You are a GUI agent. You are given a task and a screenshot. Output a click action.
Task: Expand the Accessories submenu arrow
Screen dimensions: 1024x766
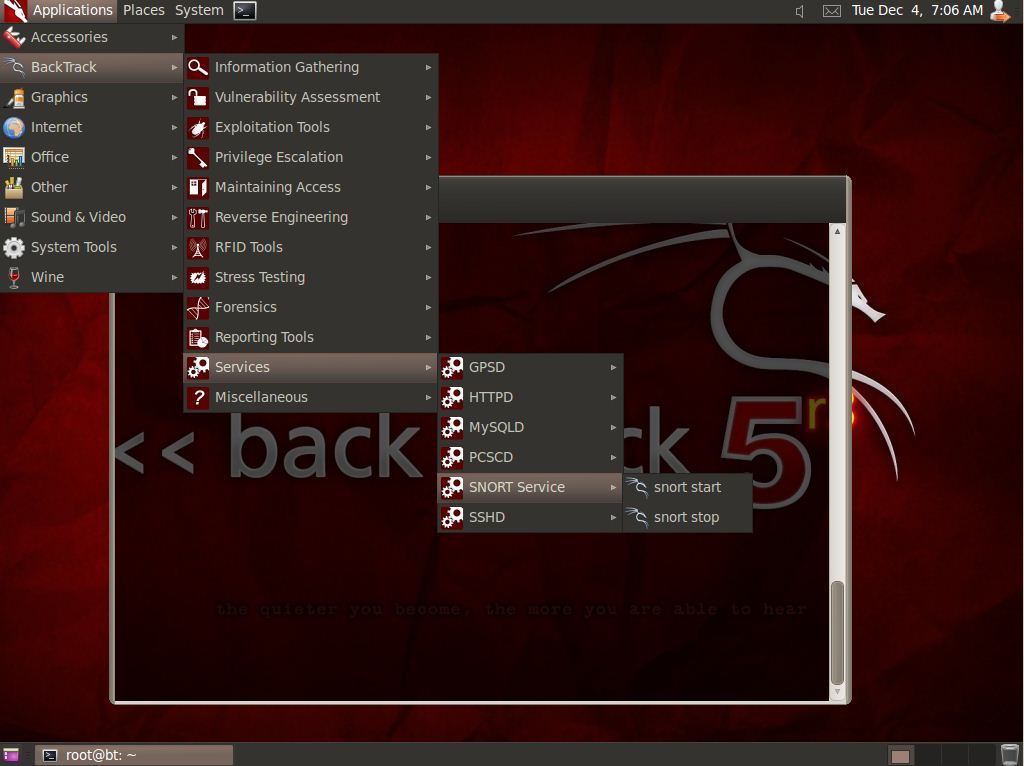pos(174,38)
